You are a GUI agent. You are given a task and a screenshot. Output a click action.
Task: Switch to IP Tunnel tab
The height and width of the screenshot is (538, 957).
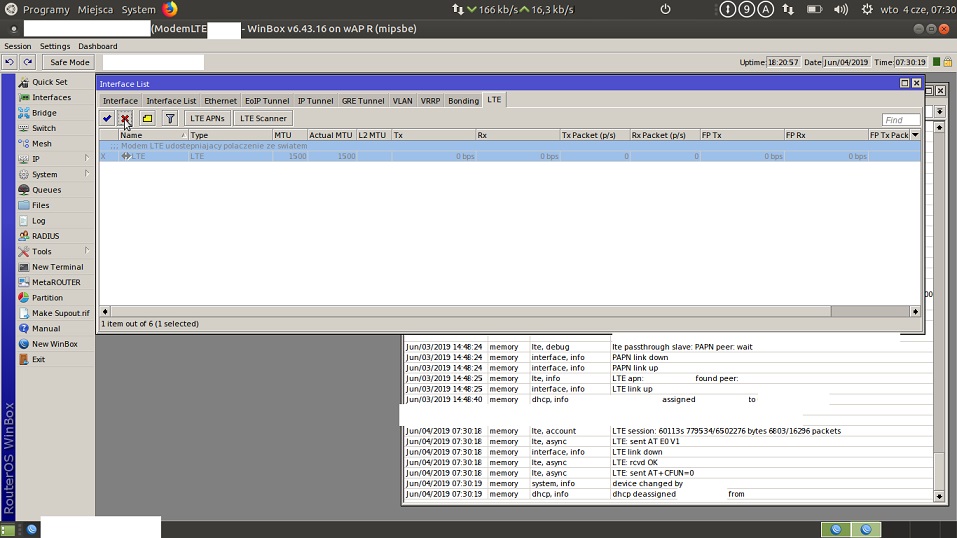click(315, 101)
